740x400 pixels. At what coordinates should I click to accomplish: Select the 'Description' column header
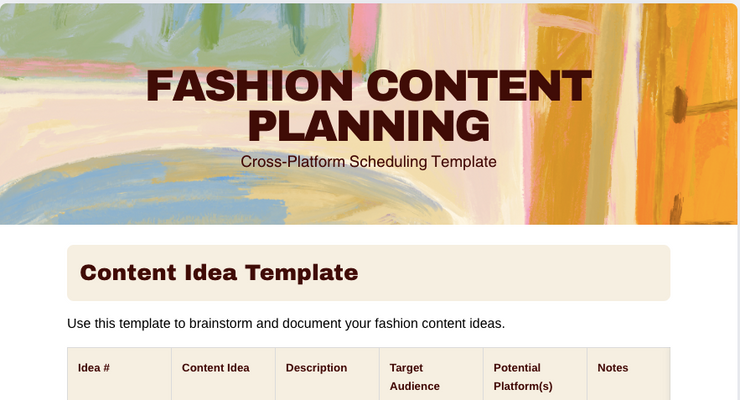pos(316,367)
